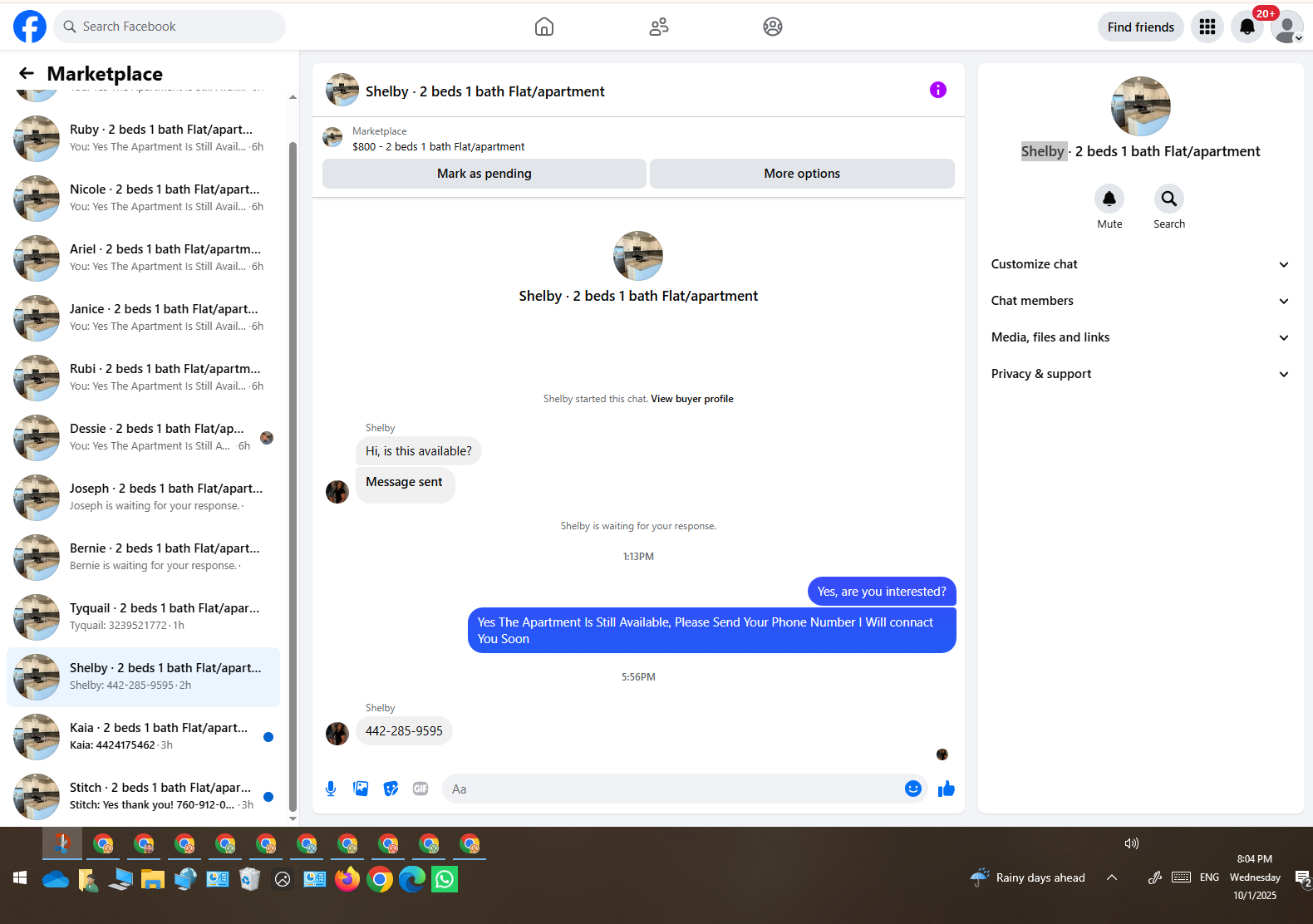Open the Friends icon in top navigation
Viewport: 1313px width, 924px height.
[x=659, y=27]
